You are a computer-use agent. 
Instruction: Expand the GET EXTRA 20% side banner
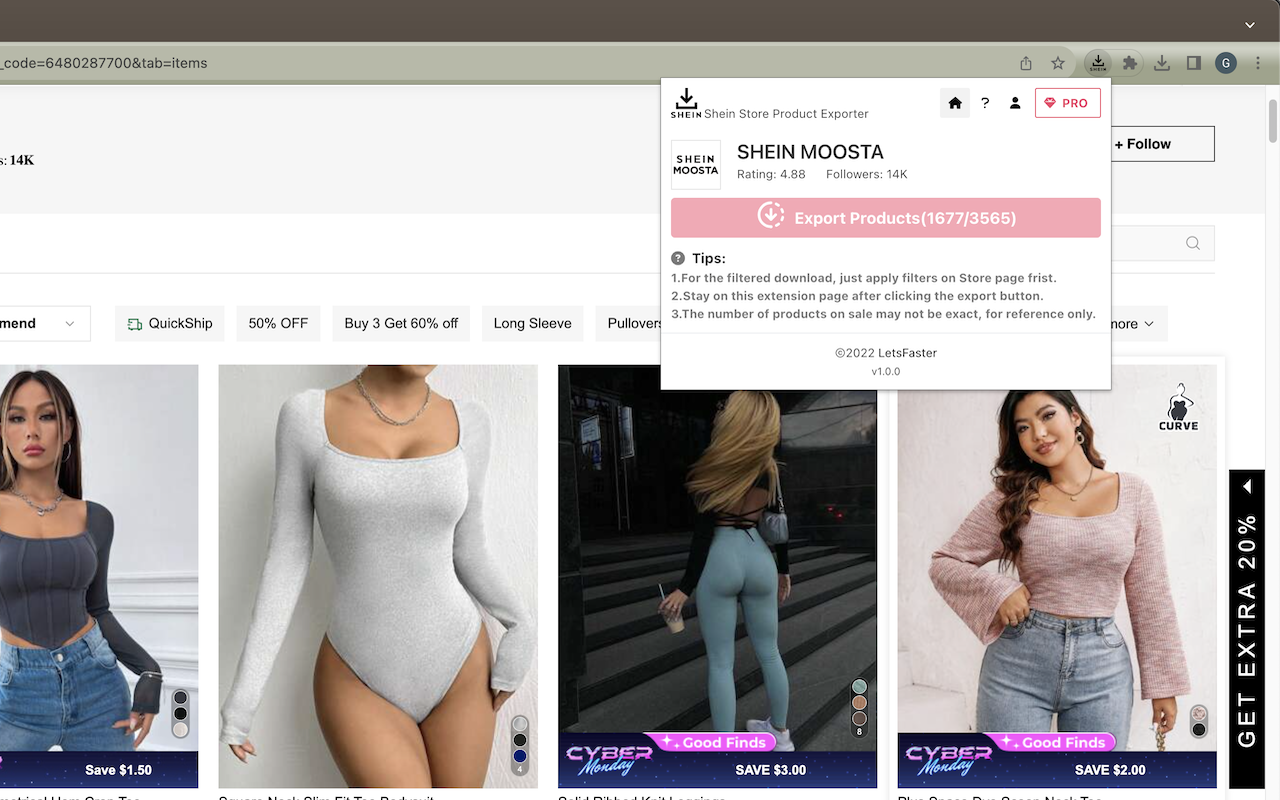[x=1247, y=629]
